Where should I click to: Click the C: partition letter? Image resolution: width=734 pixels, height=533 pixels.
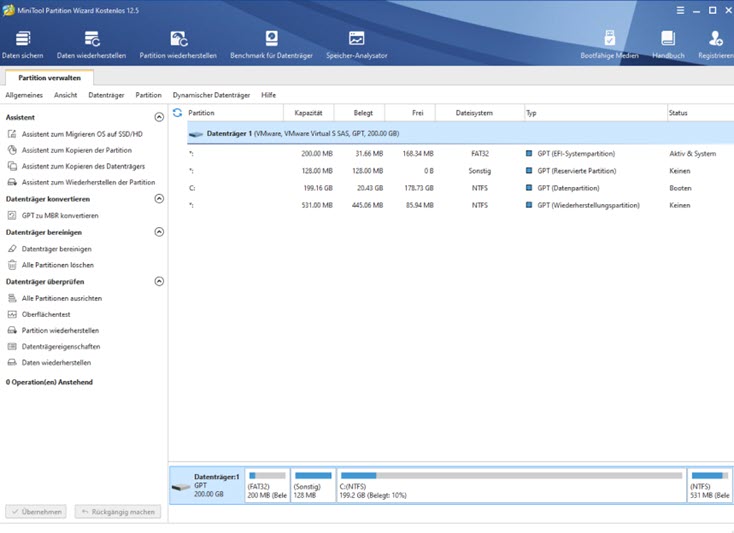(x=192, y=188)
